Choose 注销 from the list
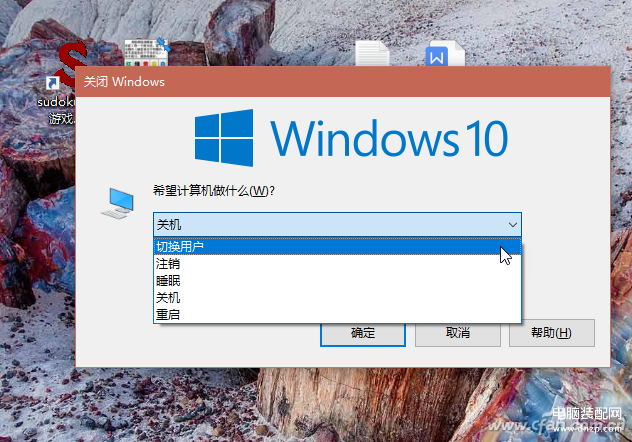The image size is (632, 442). tap(337, 264)
